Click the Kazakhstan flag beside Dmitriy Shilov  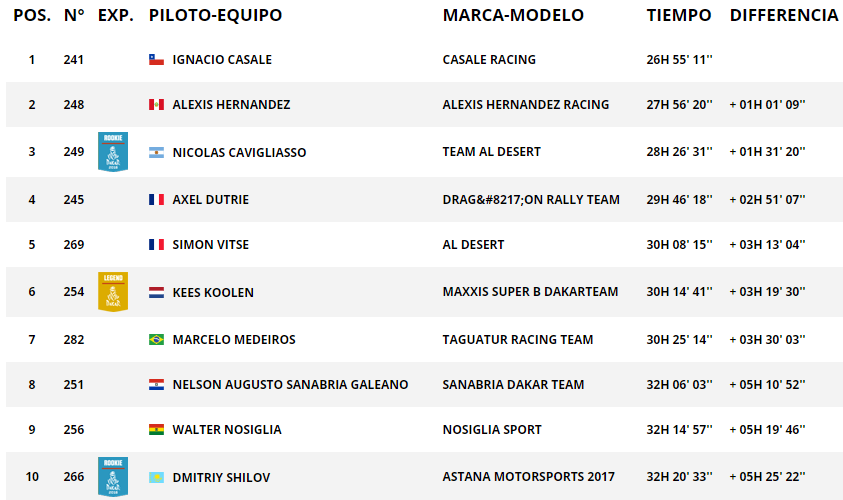pos(156,478)
